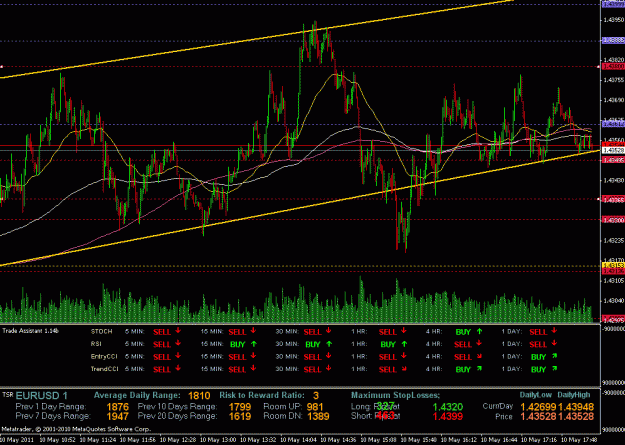Click the RSI 4 HR red down arrow

[x=479, y=343]
